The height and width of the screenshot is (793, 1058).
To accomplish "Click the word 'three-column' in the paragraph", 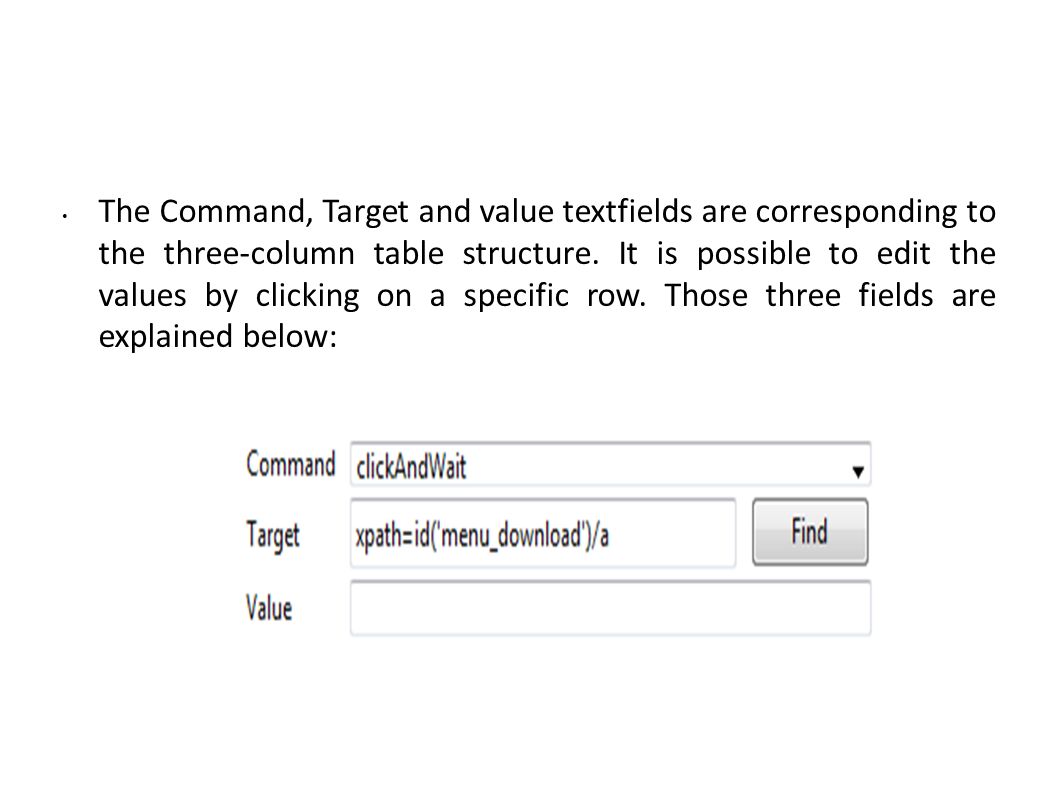I will click(x=259, y=254).
